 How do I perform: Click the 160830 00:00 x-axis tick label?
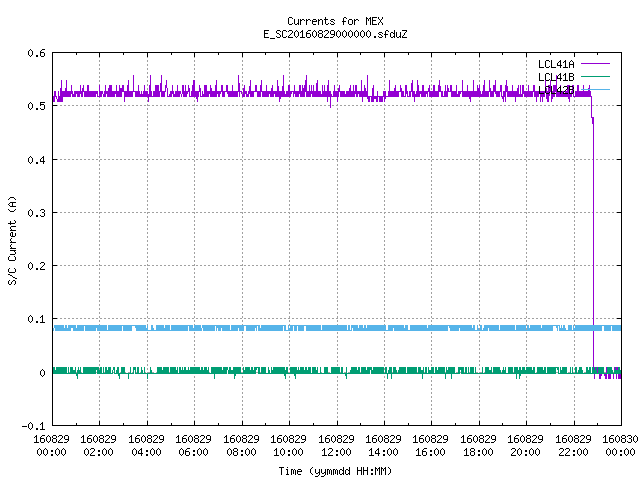click(620, 445)
